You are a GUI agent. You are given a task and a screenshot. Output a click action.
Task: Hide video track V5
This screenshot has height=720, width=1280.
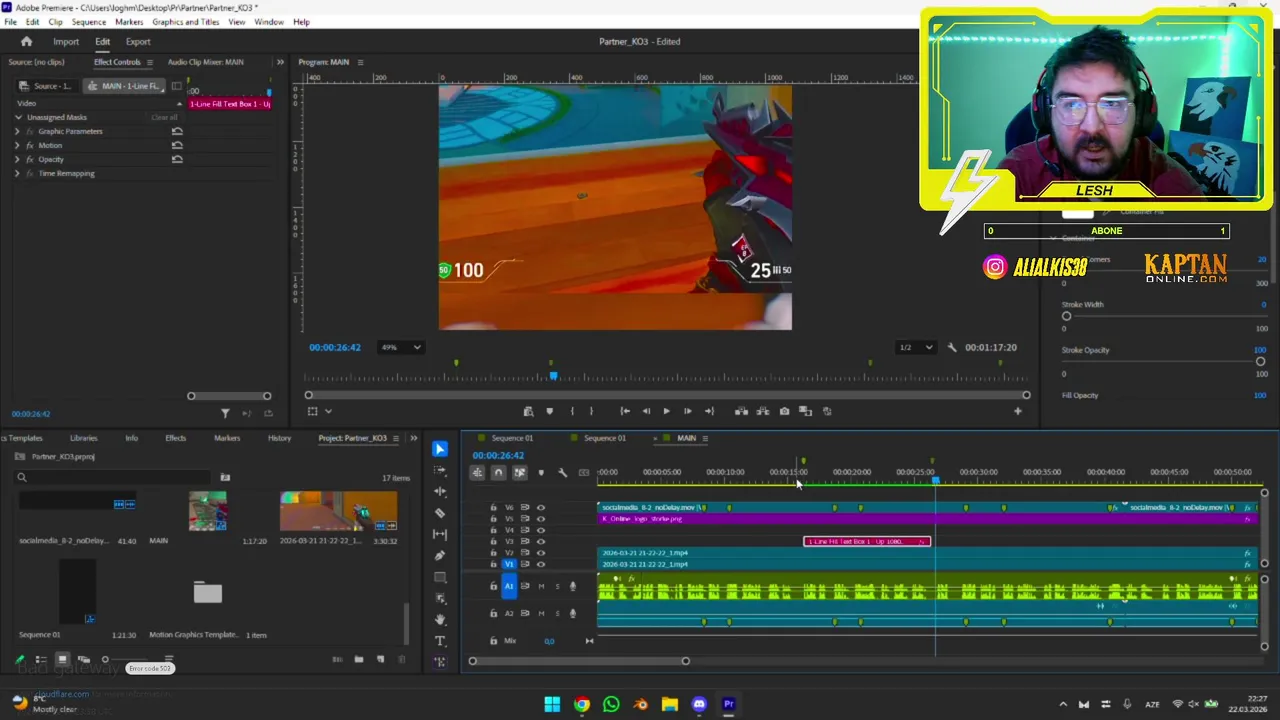click(x=541, y=519)
